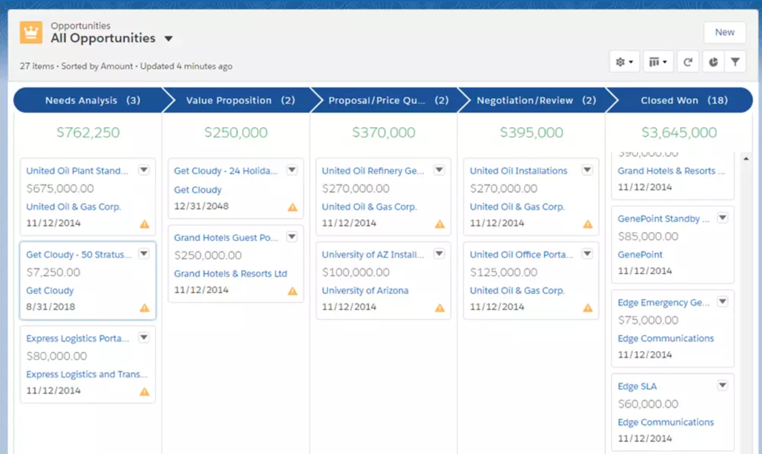Image resolution: width=762 pixels, height=454 pixels.
Task: Click the Closed Won column scrollbar up arrow
Action: (746, 159)
